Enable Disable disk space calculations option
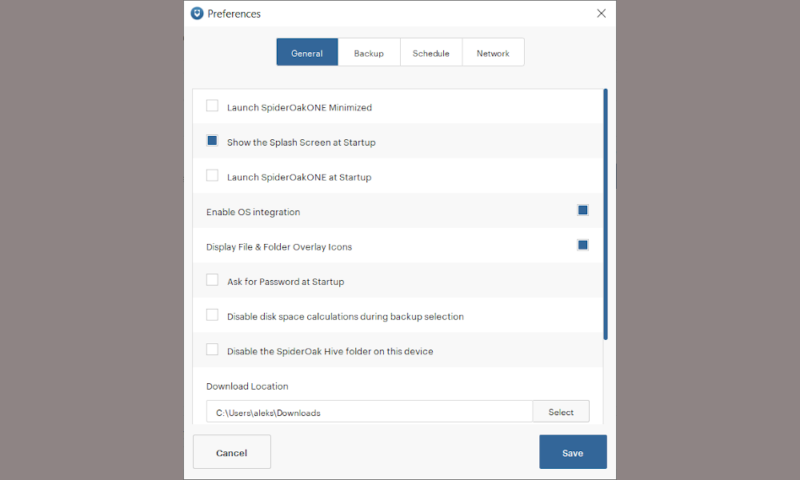Viewport: 800px width, 480px height. tap(212, 315)
